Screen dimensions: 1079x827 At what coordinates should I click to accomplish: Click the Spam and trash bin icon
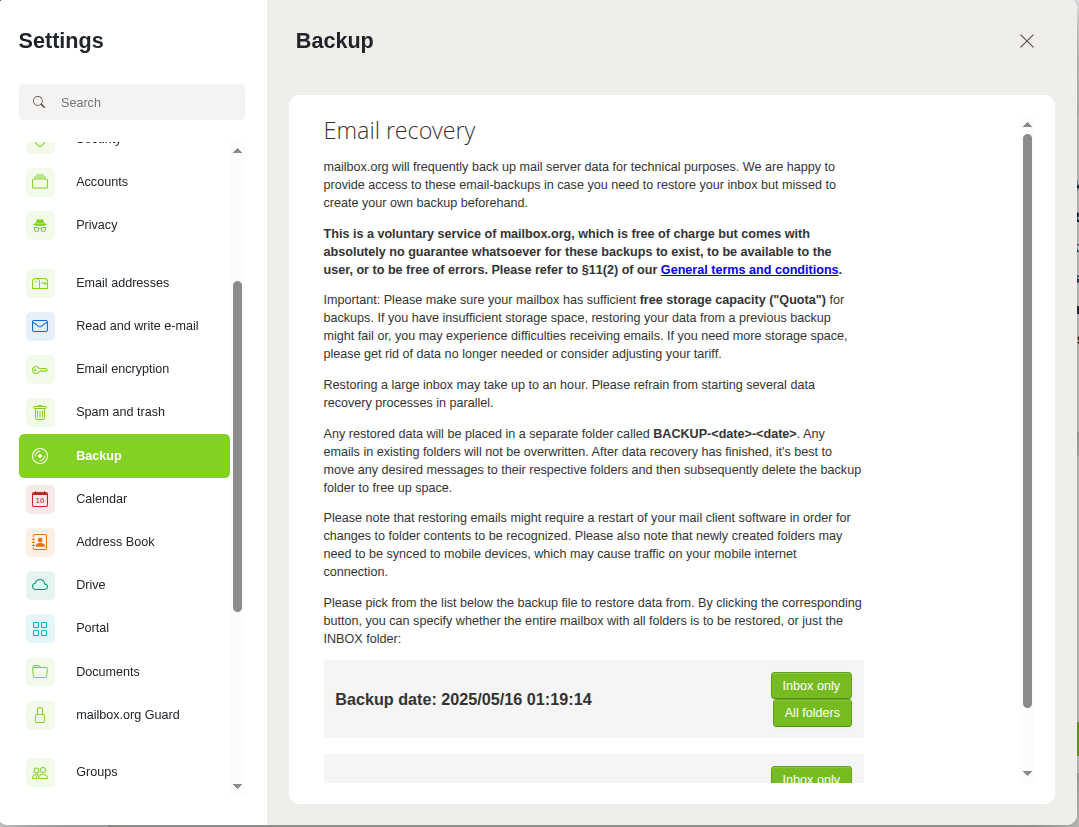click(x=40, y=412)
